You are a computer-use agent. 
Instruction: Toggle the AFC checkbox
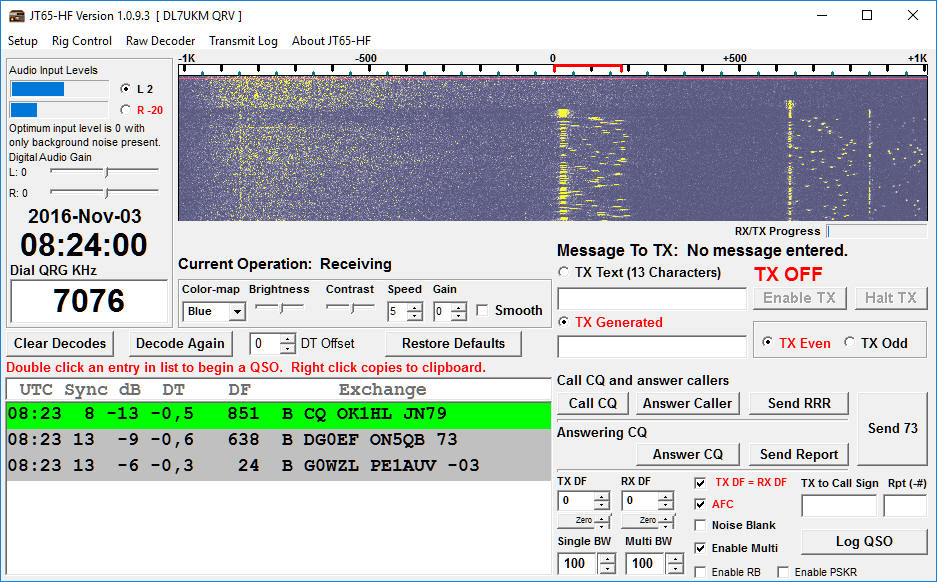[x=700, y=504]
